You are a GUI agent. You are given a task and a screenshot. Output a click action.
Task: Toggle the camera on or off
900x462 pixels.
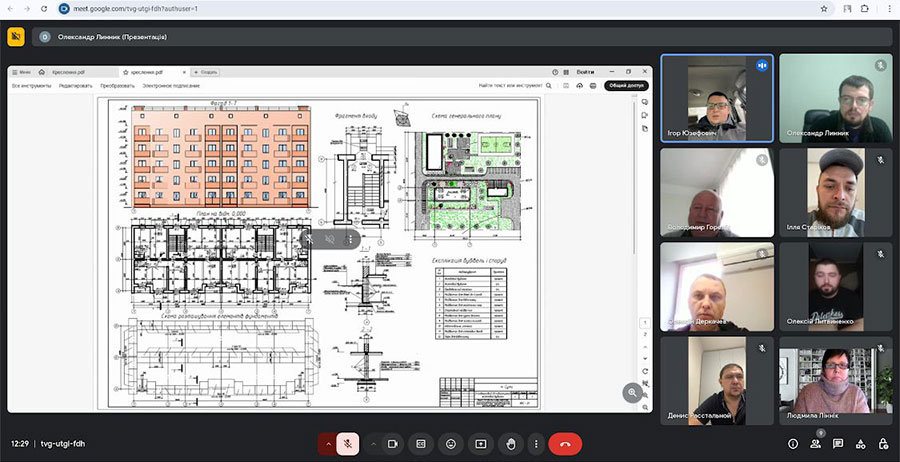(x=393, y=443)
